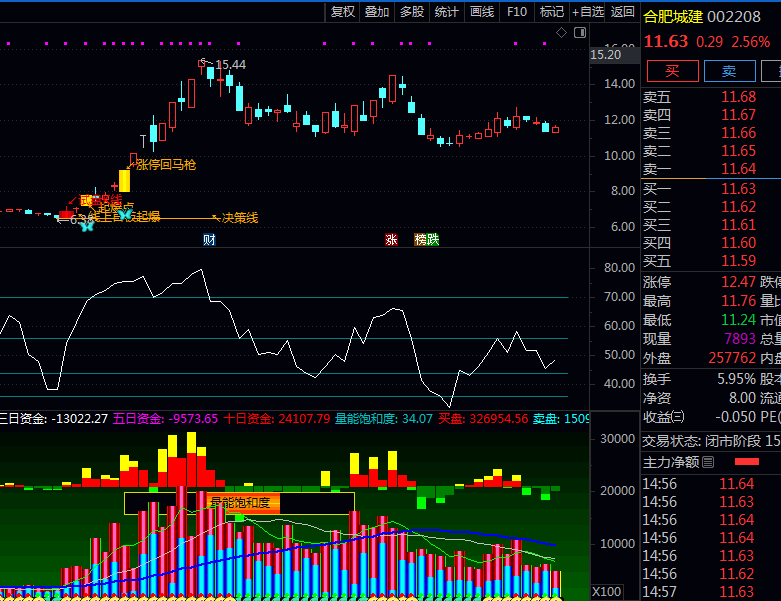
Task: Open the 复权 menu in toolbar
Action: [343, 12]
